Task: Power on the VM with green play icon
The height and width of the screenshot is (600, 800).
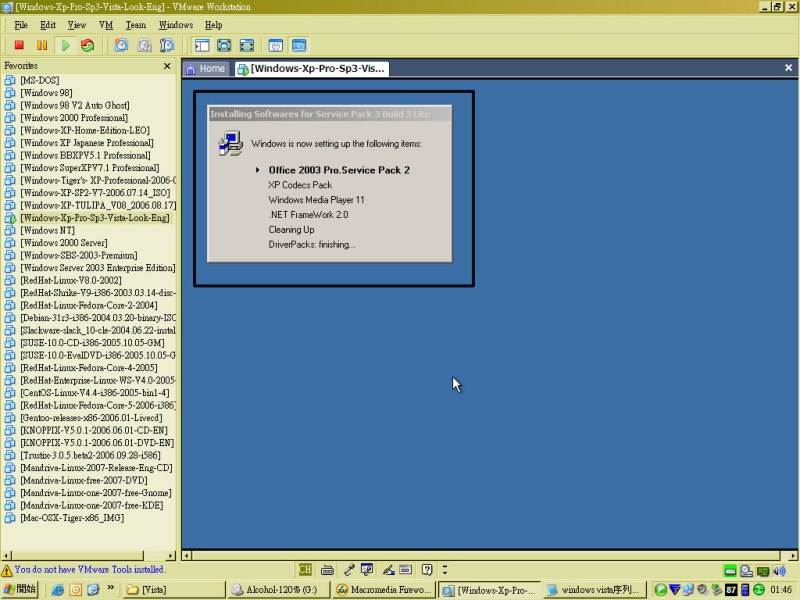Action: pos(65,45)
